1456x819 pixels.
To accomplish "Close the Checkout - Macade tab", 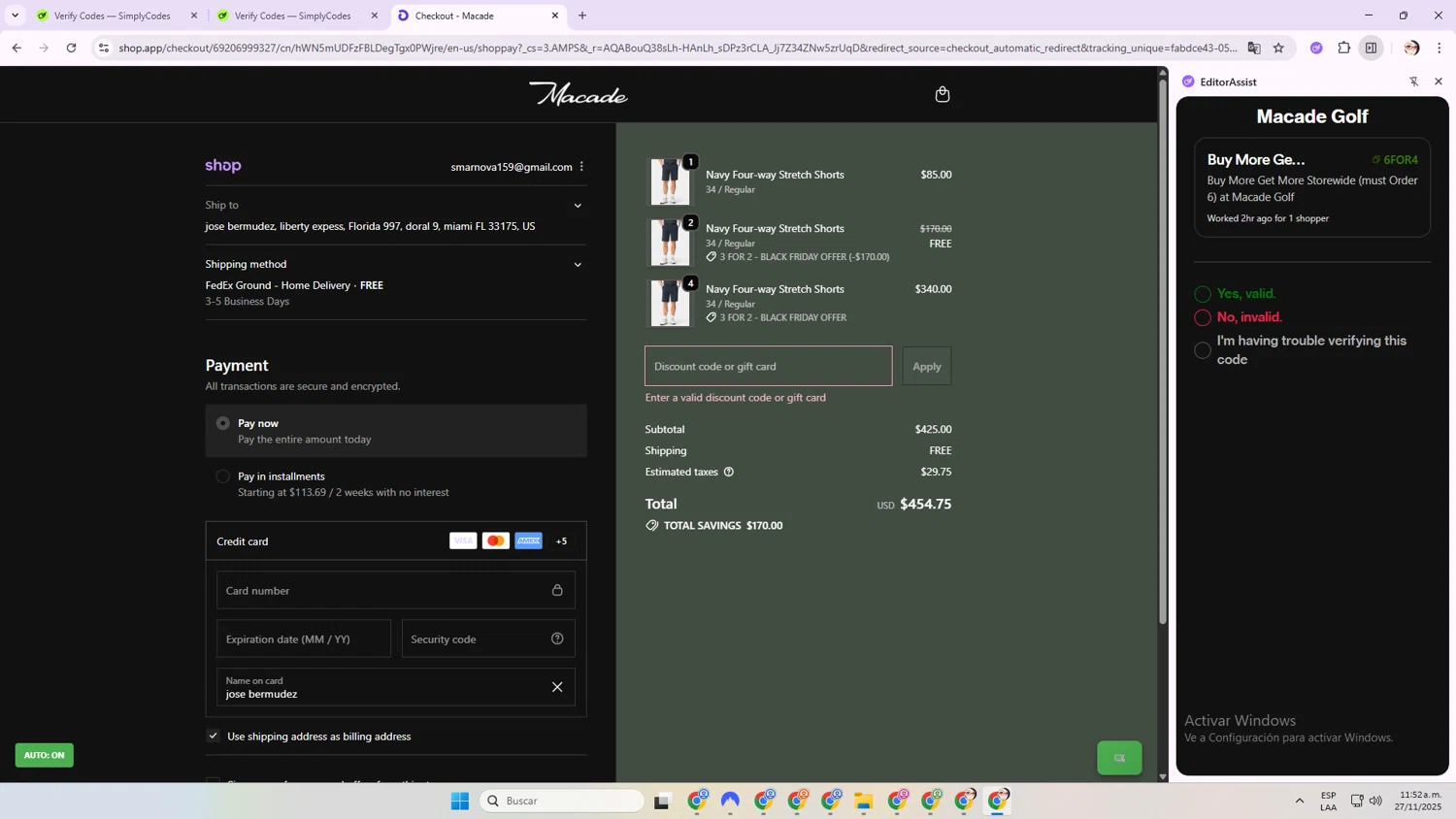I will point(555,16).
